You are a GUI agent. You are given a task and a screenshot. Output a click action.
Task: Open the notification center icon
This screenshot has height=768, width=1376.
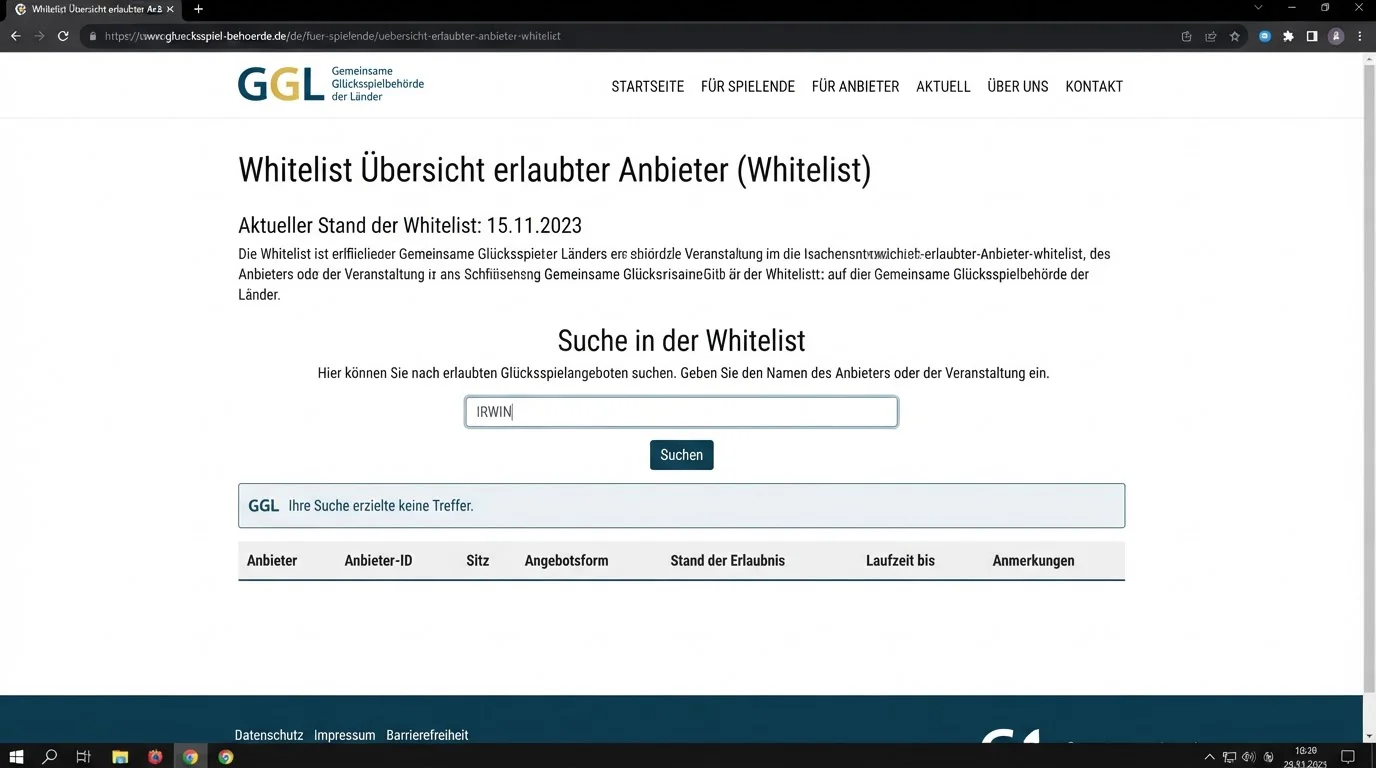point(1348,757)
